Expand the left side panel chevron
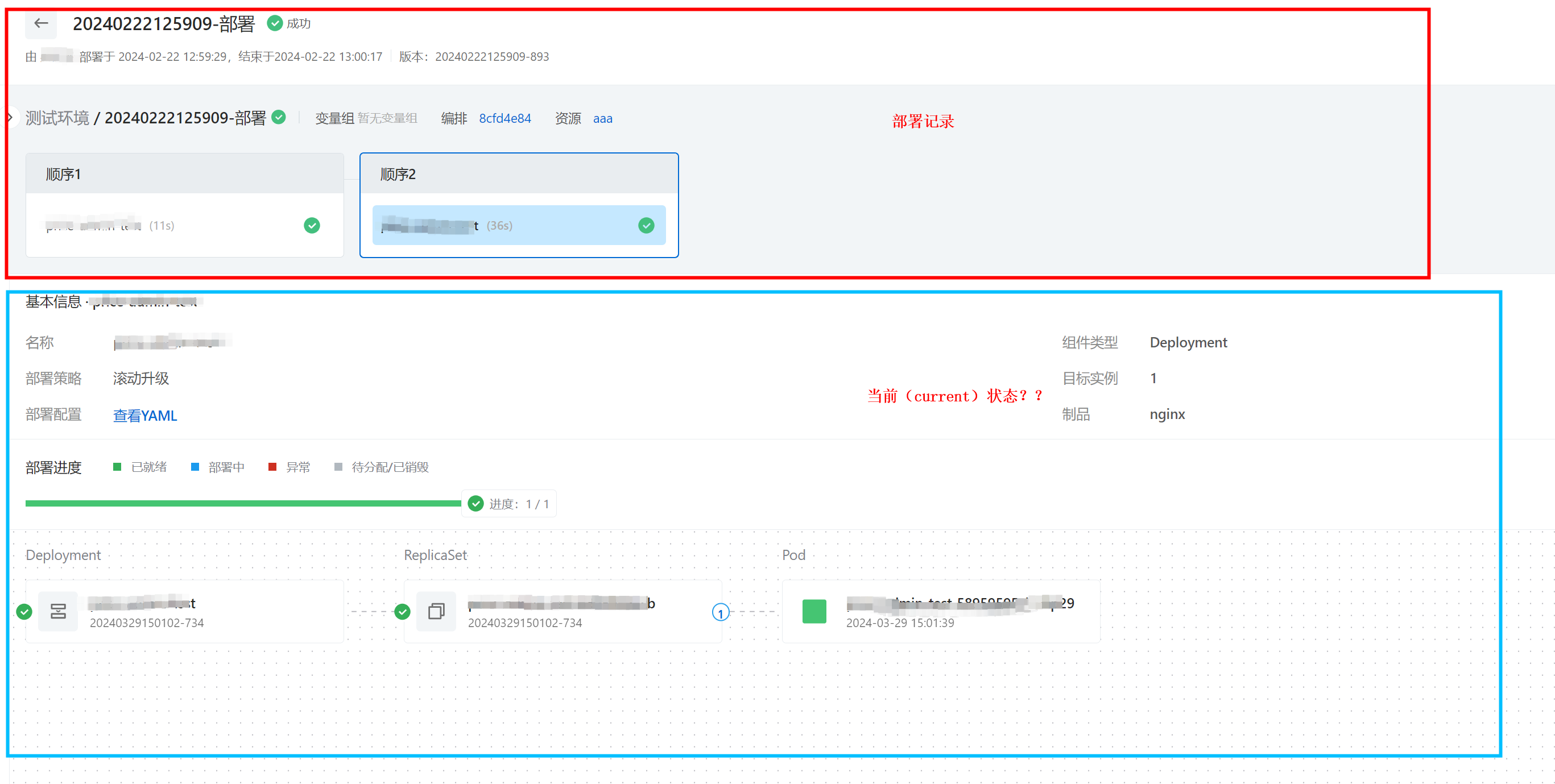The height and width of the screenshot is (784, 1555). pos(10,117)
